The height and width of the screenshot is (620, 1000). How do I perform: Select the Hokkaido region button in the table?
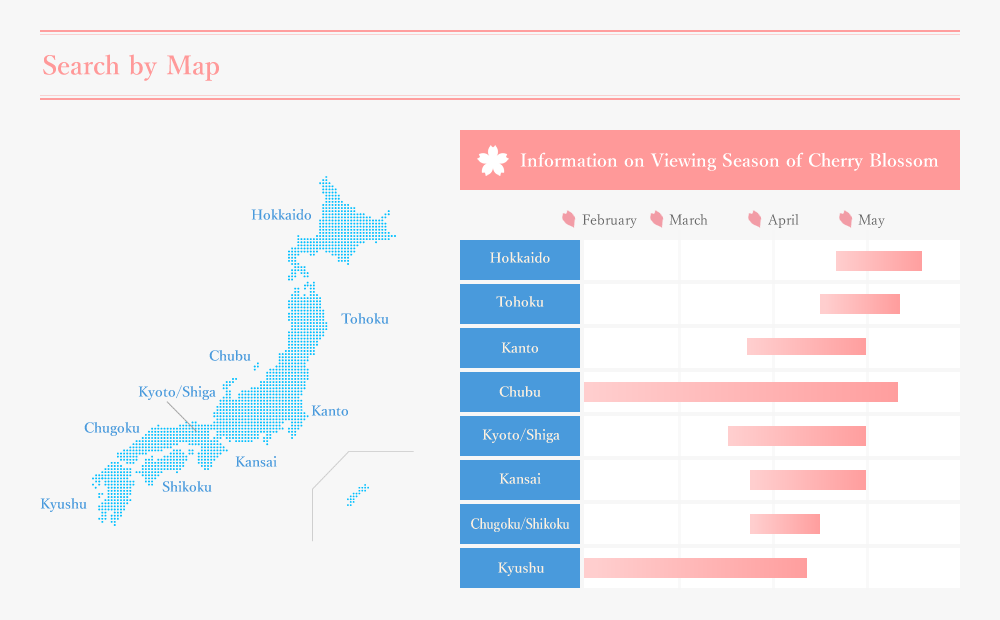point(520,260)
